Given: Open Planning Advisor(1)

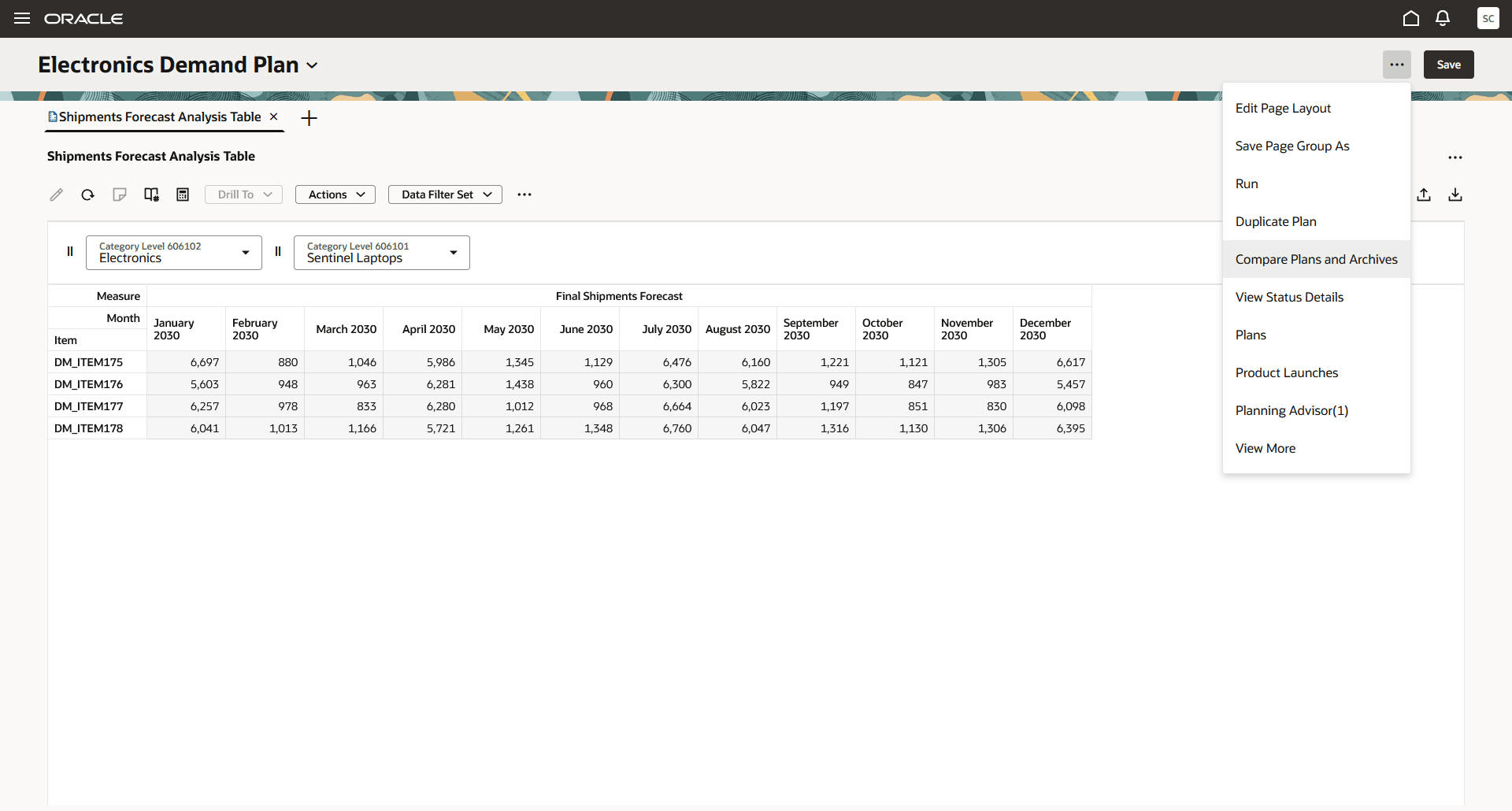Looking at the screenshot, I should [1317, 410].
